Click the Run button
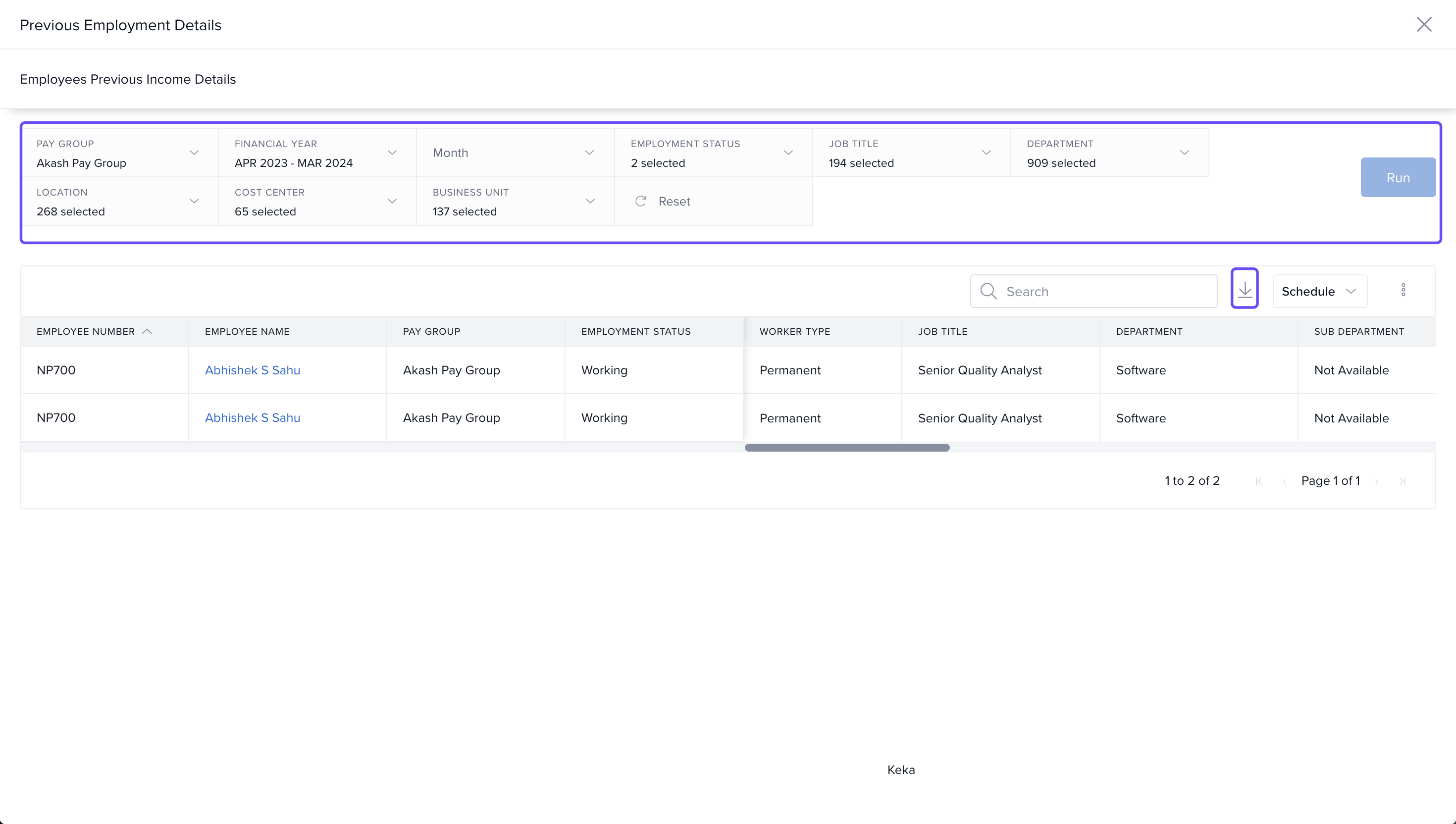1456x824 pixels. click(1398, 178)
